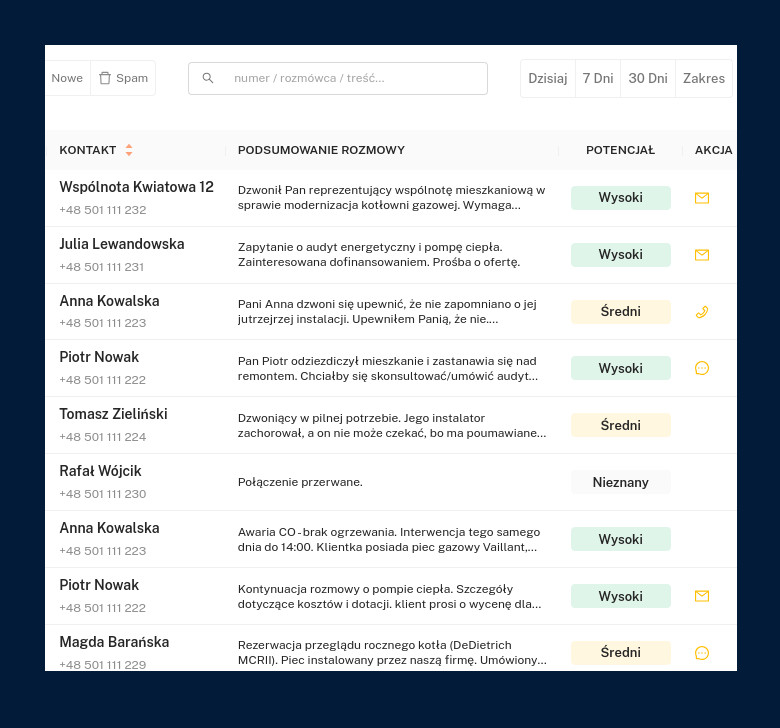Open Rafał Wójcik contact row
The image size is (780, 728).
pos(100,471)
